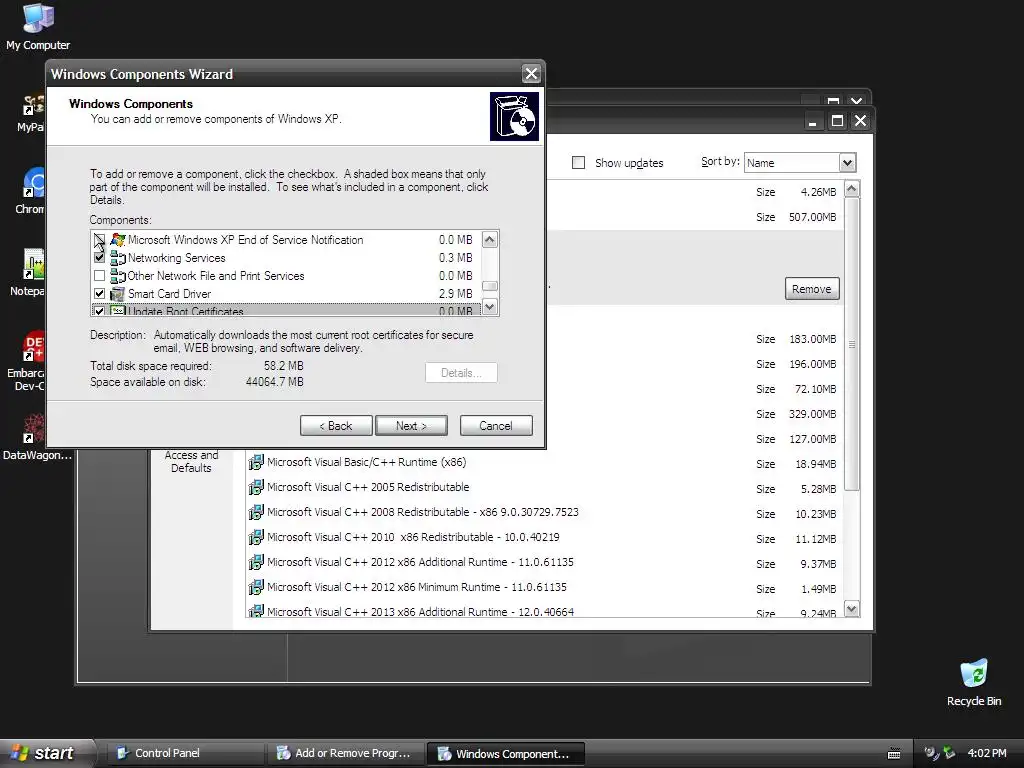Close the Windows Components Wizard window
The width and height of the screenshot is (1024, 768).
coord(532,74)
